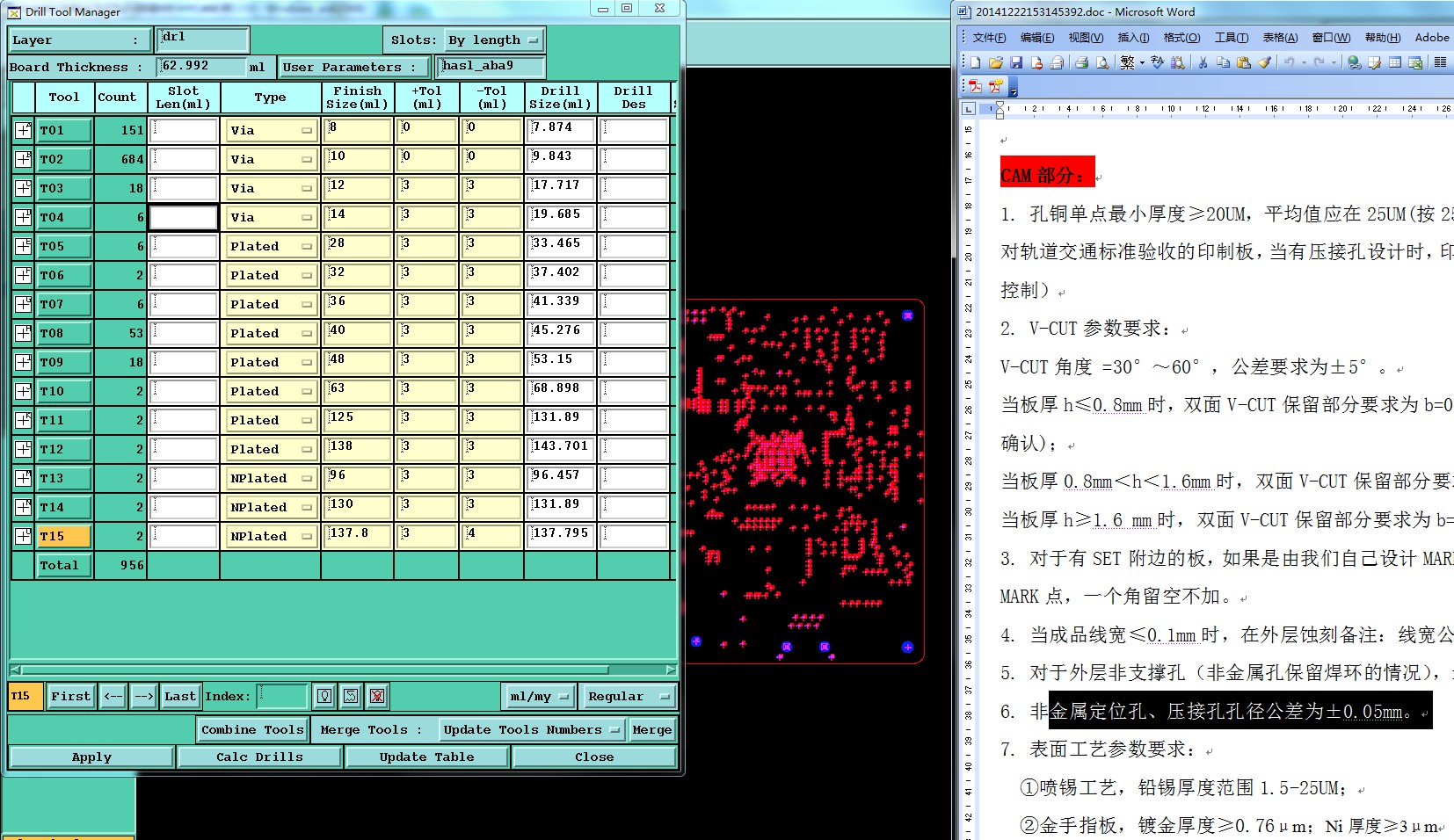Click Print Preview icon in Word toolbar
Image resolution: width=1454 pixels, height=840 pixels.
1102,62
